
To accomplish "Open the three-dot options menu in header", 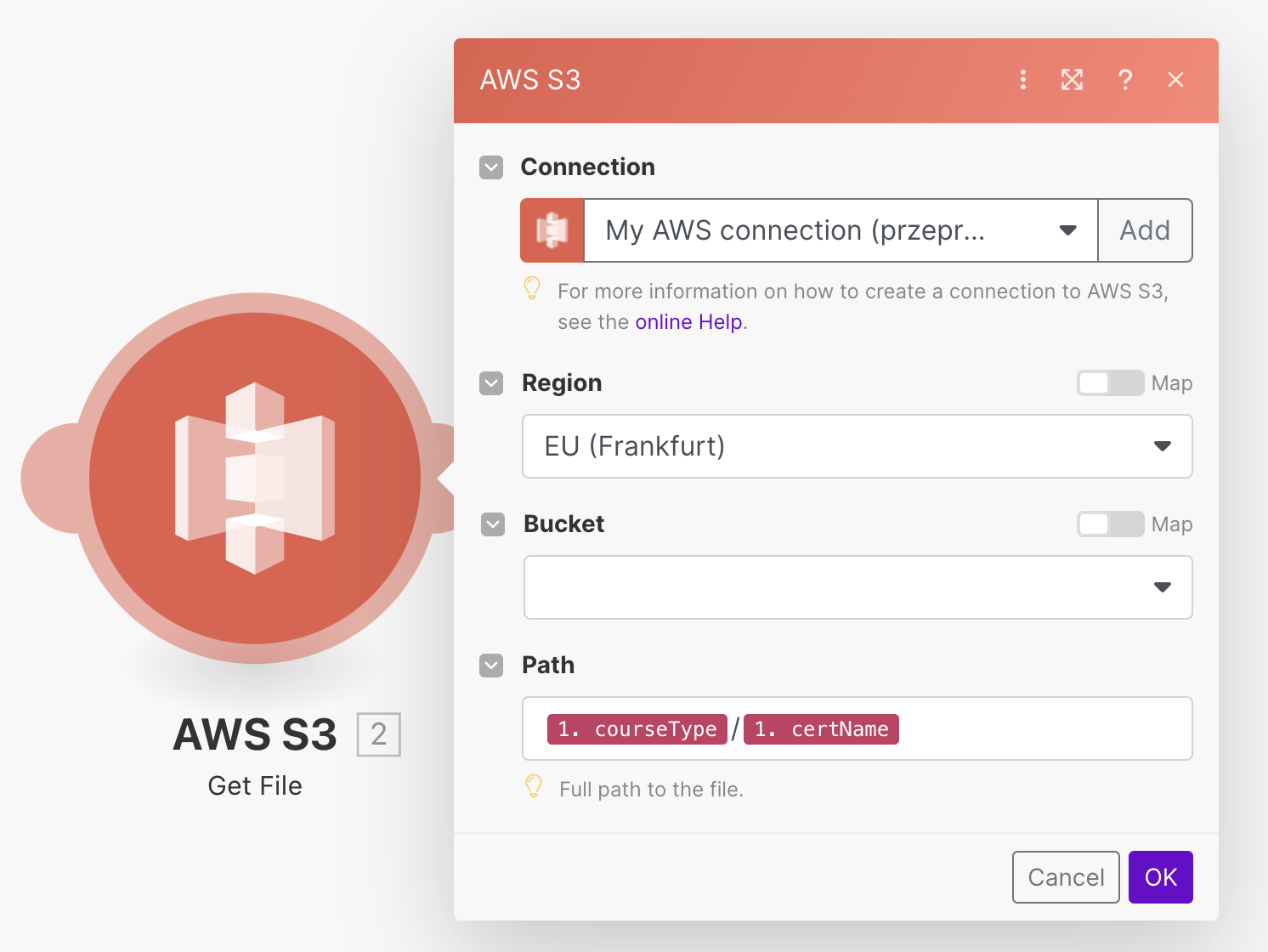I will tap(1023, 80).
